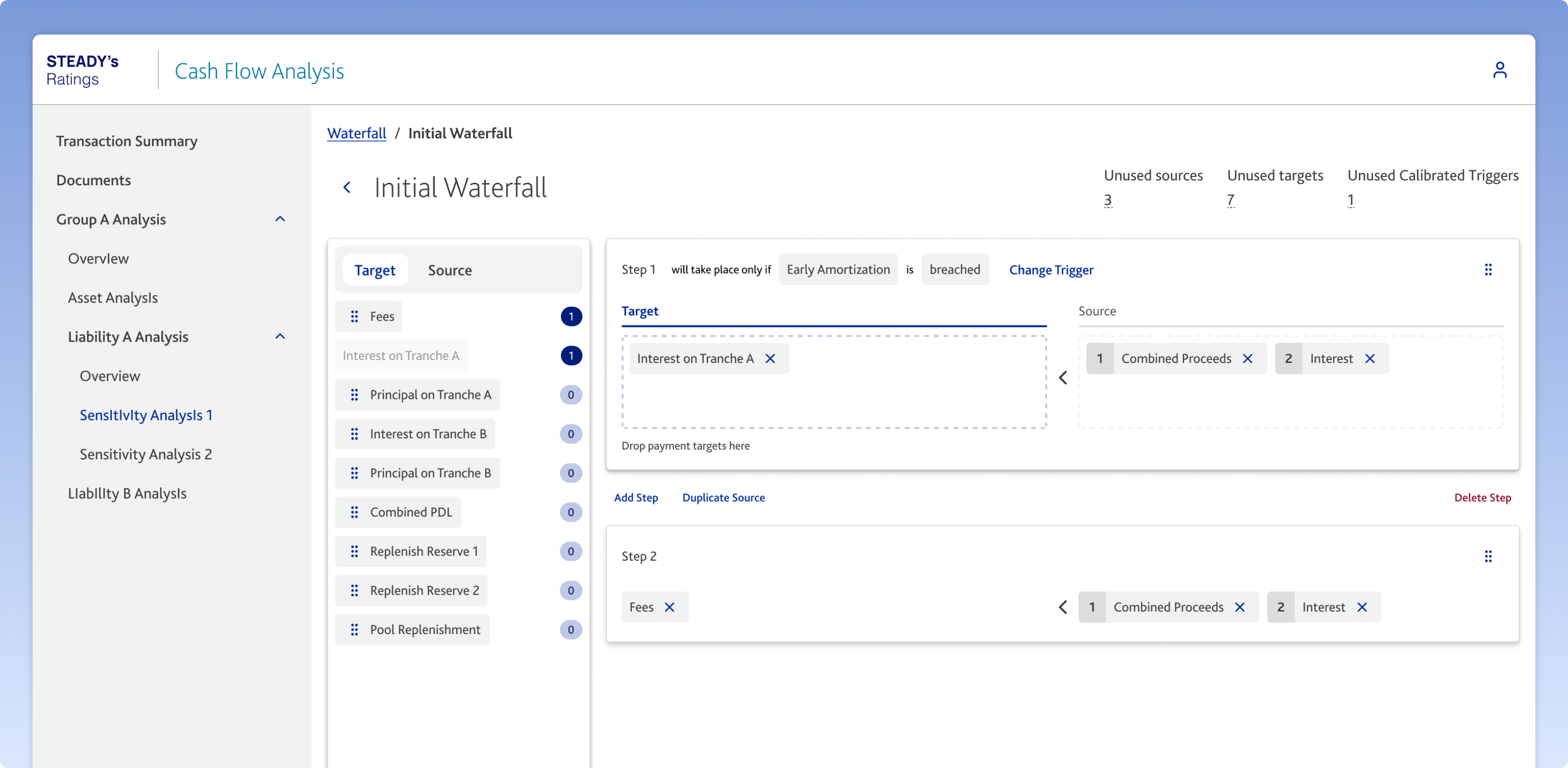Click Unused targets count 7
Image resolution: width=1568 pixels, height=768 pixels.
1230,200
